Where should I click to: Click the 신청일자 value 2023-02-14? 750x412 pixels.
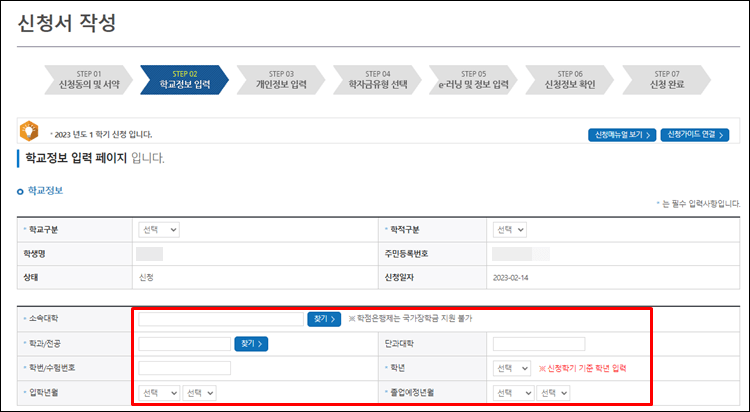(x=510, y=278)
